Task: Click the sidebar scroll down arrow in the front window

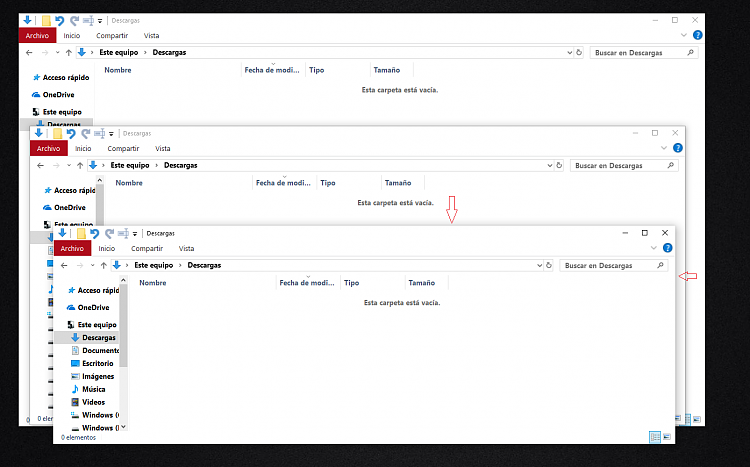Action: click(x=123, y=427)
